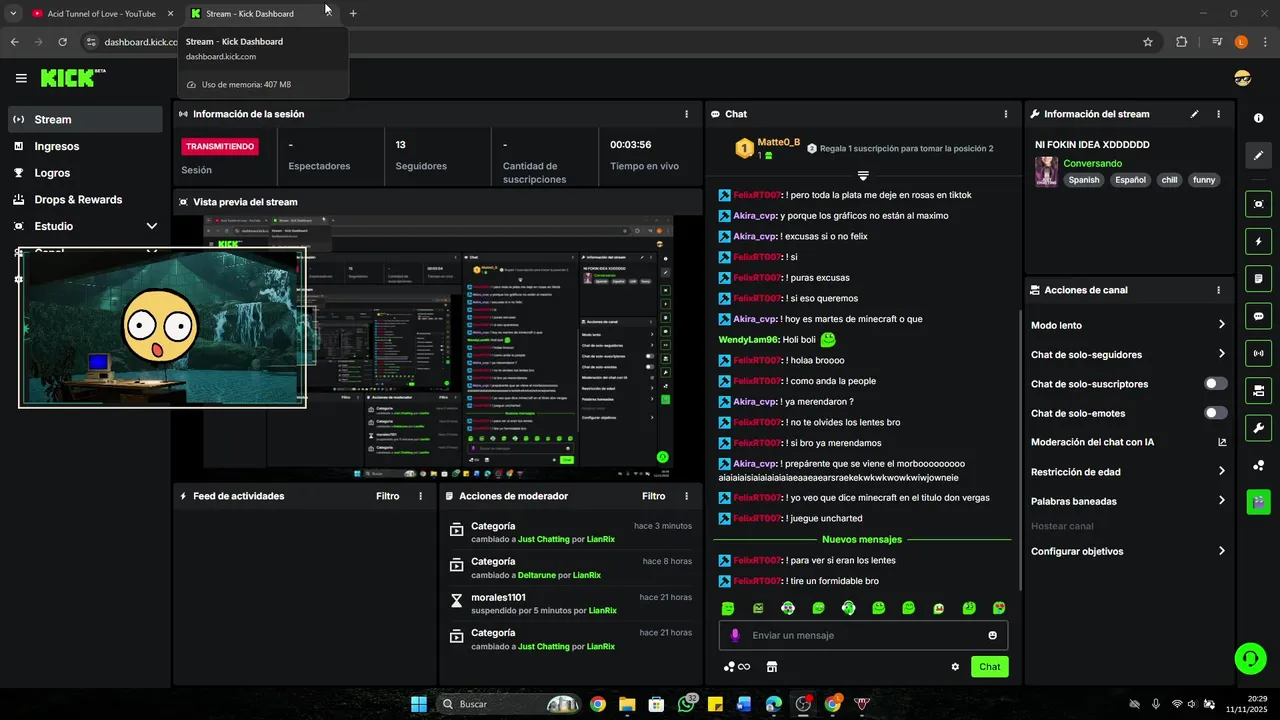Select the broadcast signal icon in right sidebar
The width and height of the screenshot is (1280, 720).
1258,353
